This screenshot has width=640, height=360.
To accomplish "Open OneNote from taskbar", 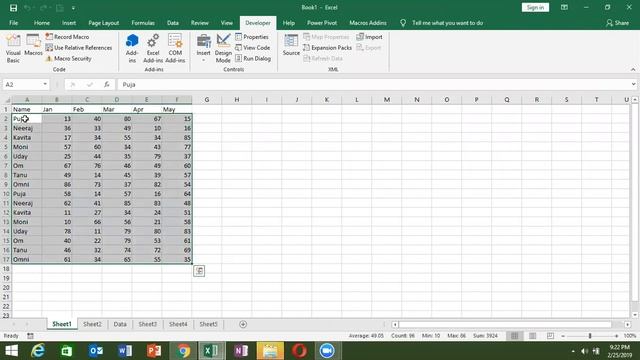I will (241, 351).
